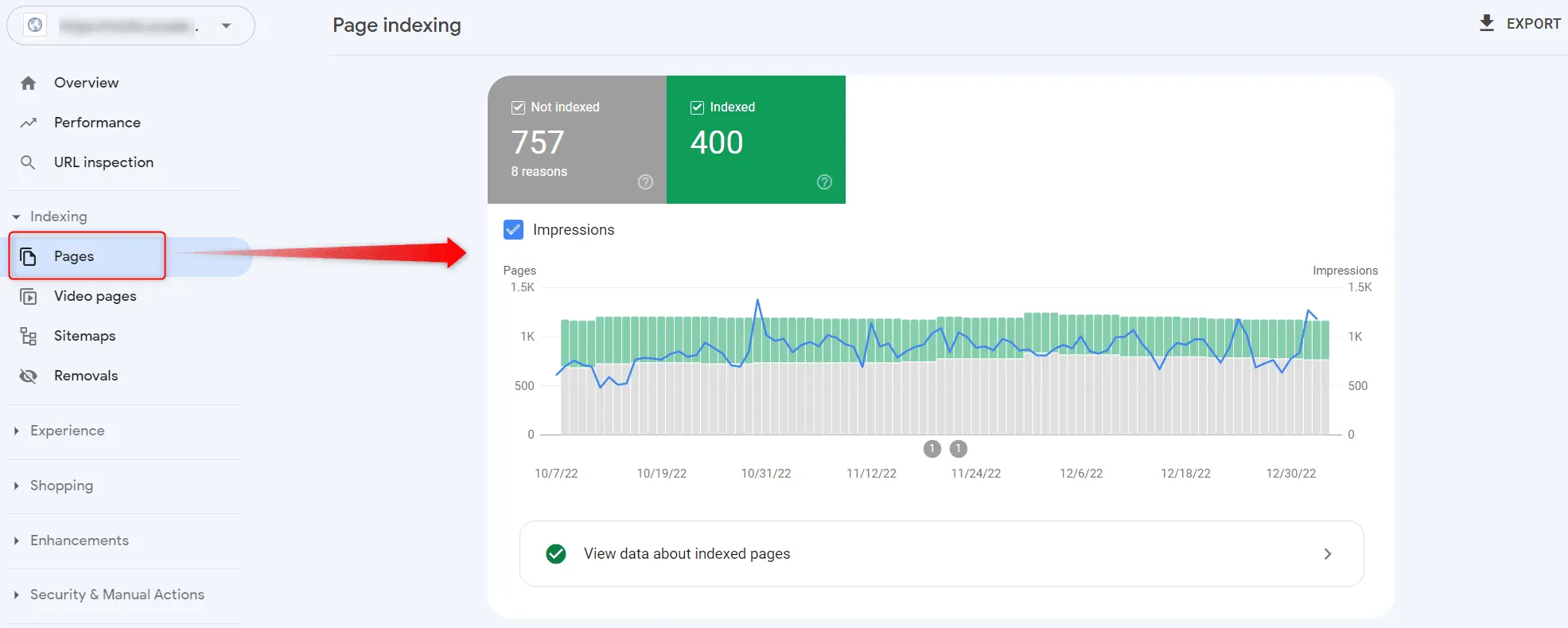Screen dimensions: 1568x628
Task: Collapse the Indexing section
Action: [x=16, y=216]
